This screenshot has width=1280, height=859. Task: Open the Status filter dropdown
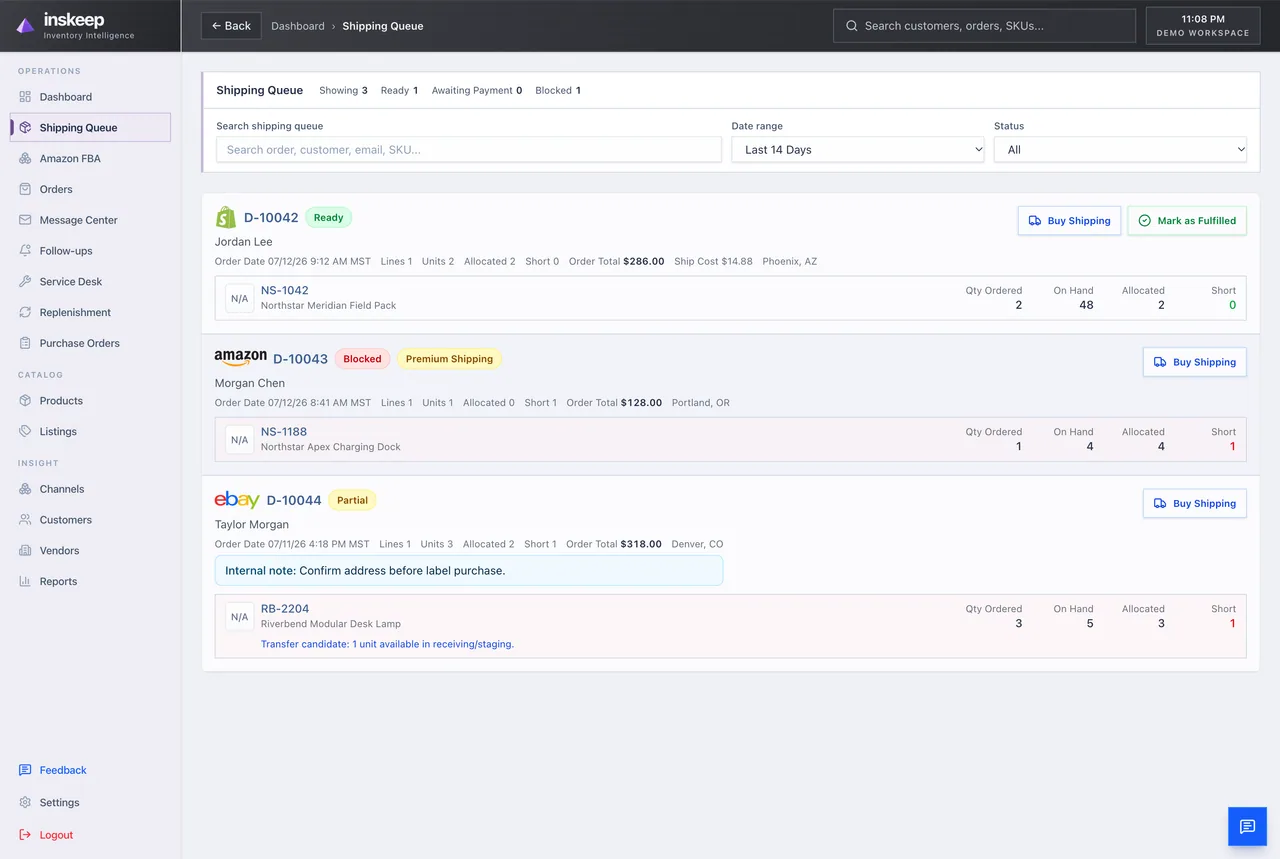point(1120,150)
